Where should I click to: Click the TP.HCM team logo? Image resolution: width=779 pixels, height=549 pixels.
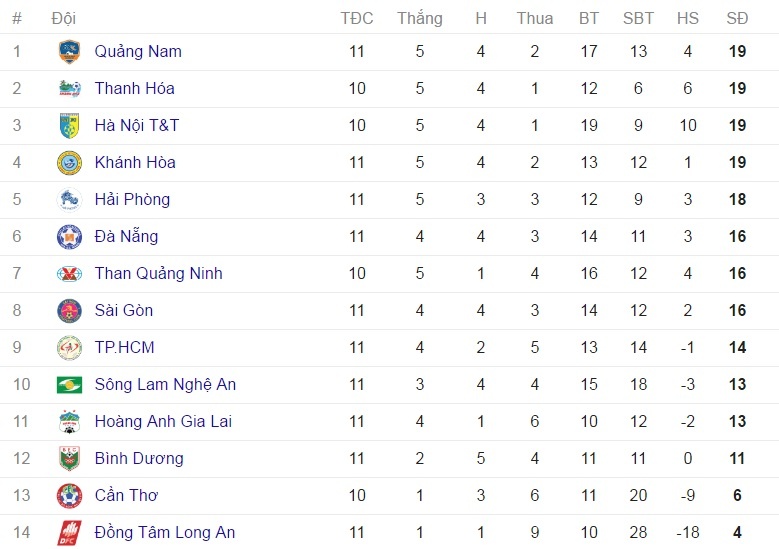click(x=69, y=347)
